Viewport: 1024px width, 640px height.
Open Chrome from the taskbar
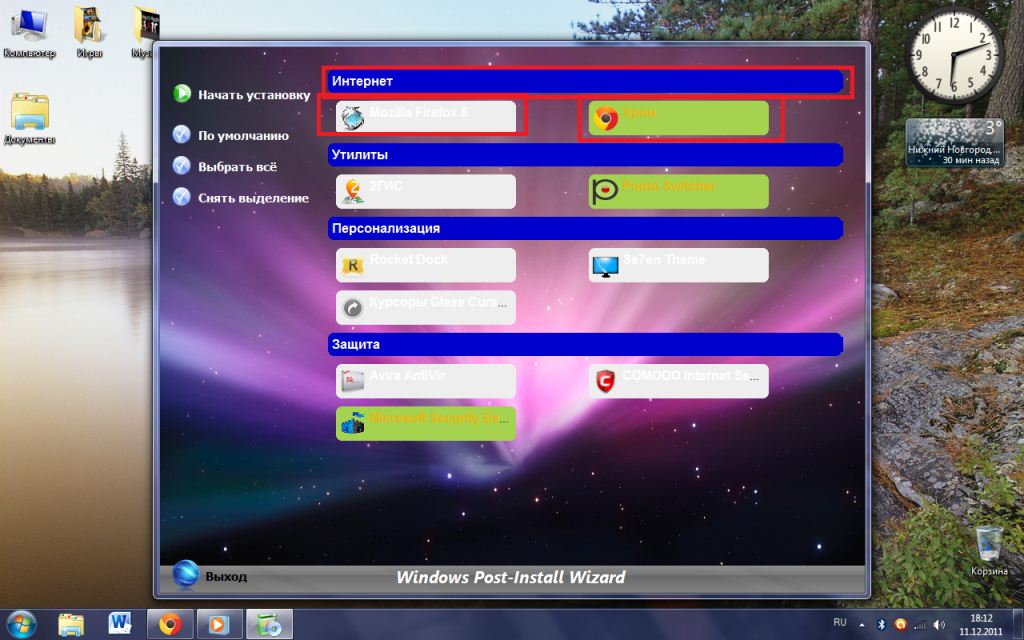(170, 625)
